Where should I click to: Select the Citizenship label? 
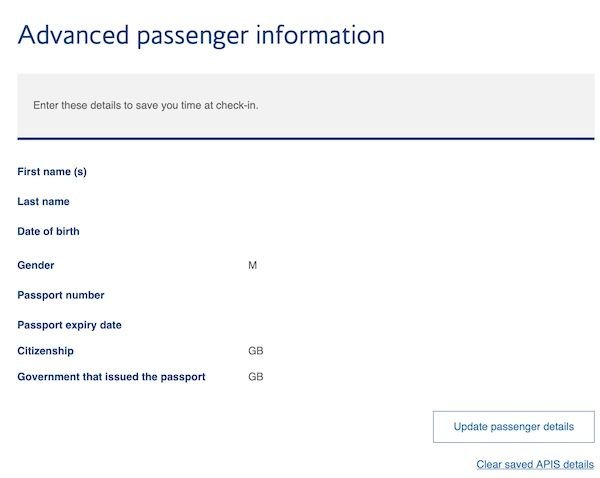(46, 351)
